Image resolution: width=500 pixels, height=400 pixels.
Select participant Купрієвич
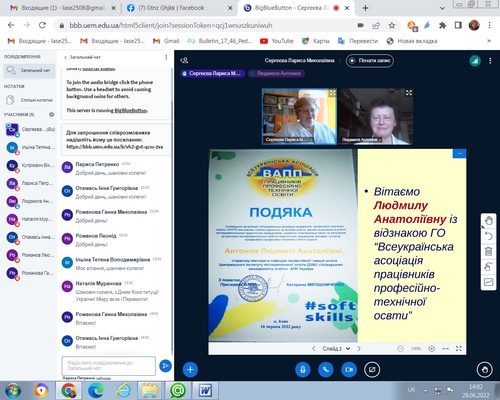tap(30, 165)
